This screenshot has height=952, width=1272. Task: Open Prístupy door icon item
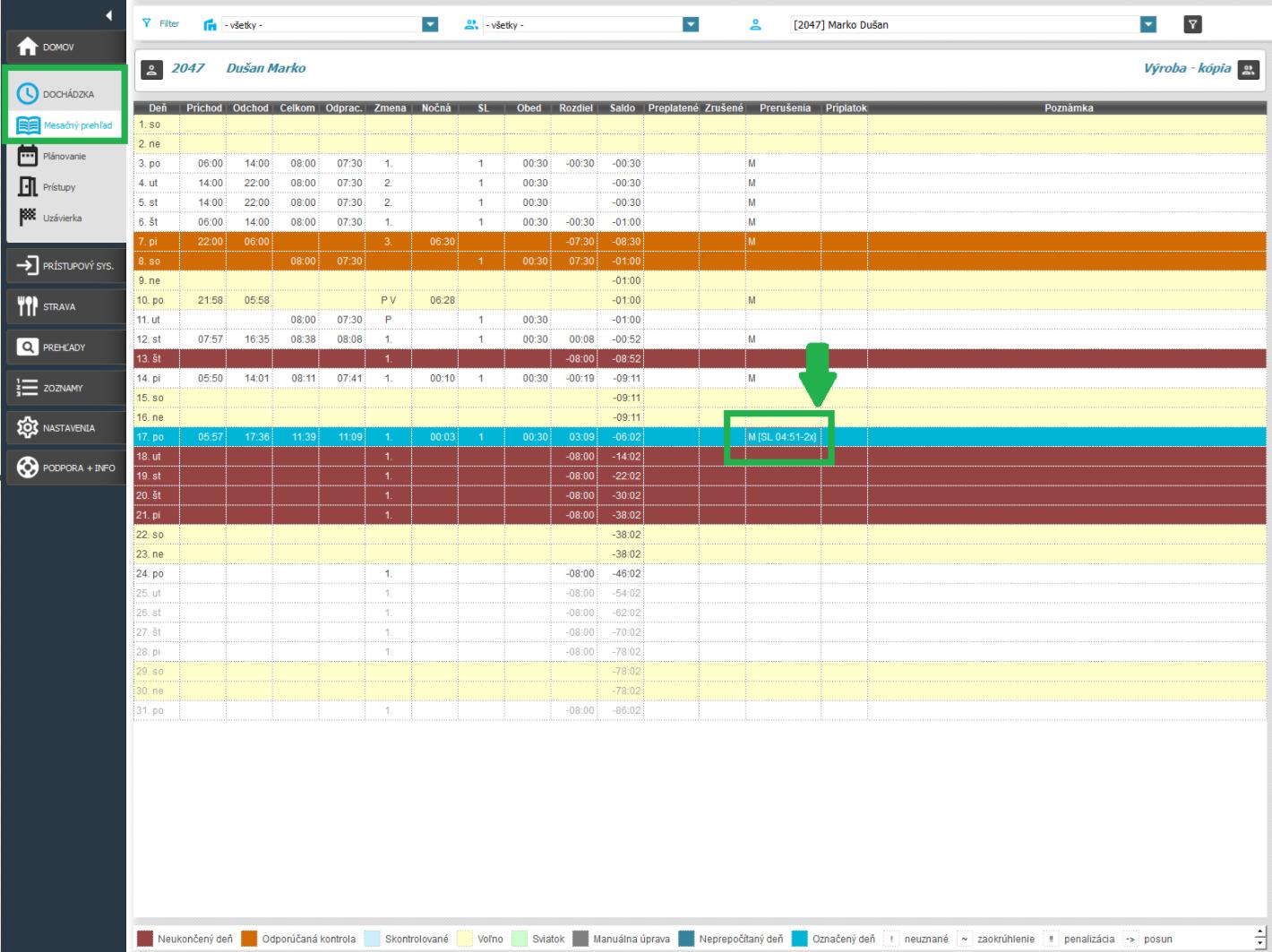click(x=28, y=187)
